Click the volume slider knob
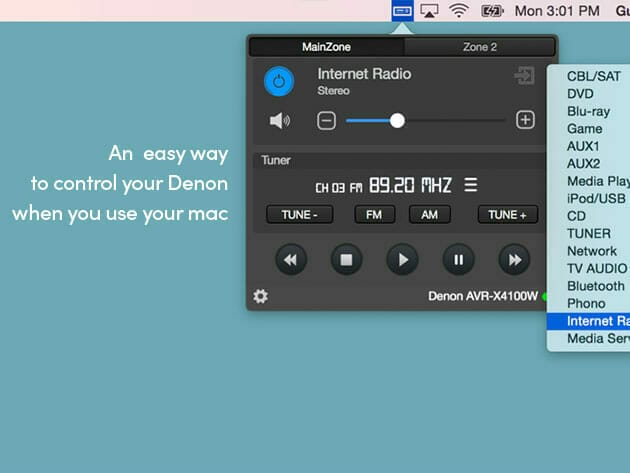630x473 pixels. 397,121
